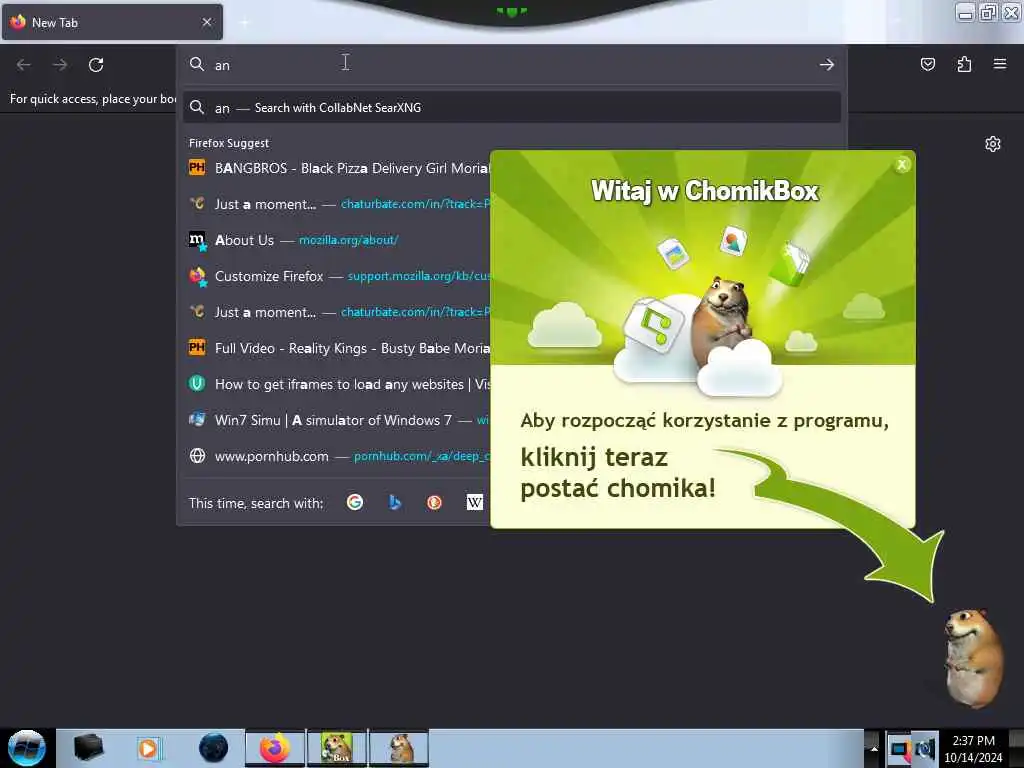Switch to ChomikBox taskbar window
1024x768 pixels.
(337, 748)
